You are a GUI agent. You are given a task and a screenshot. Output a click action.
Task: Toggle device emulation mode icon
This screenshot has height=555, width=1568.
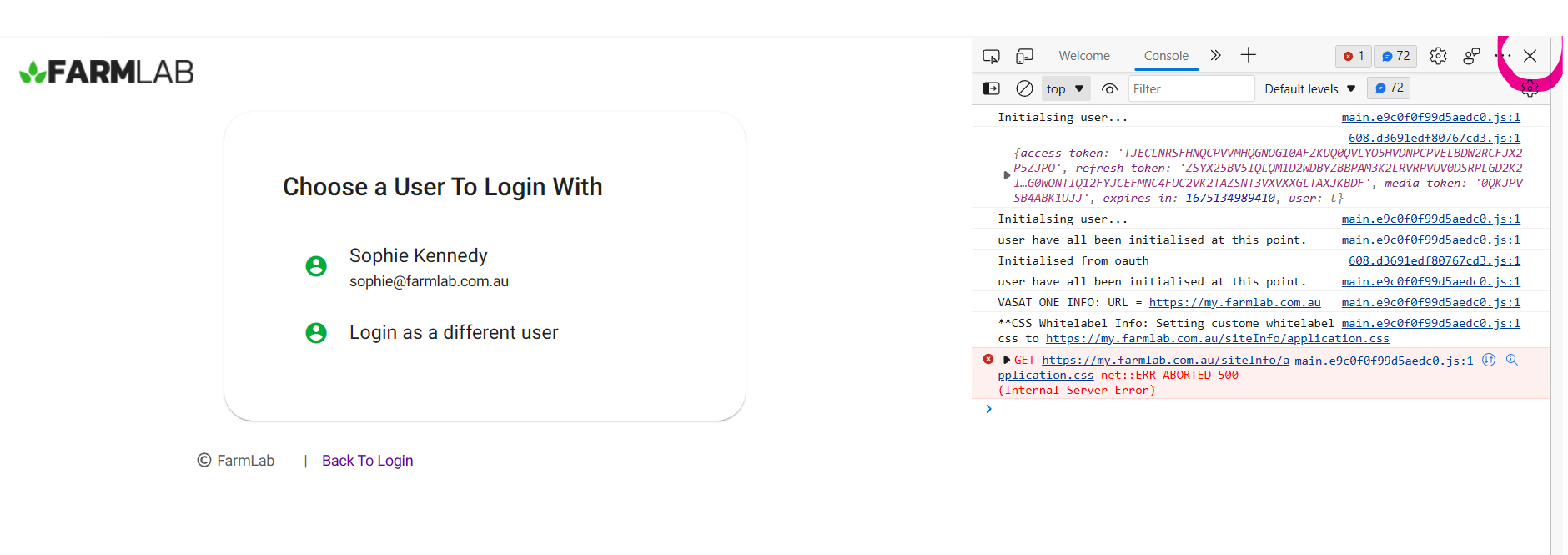pos(1024,56)
